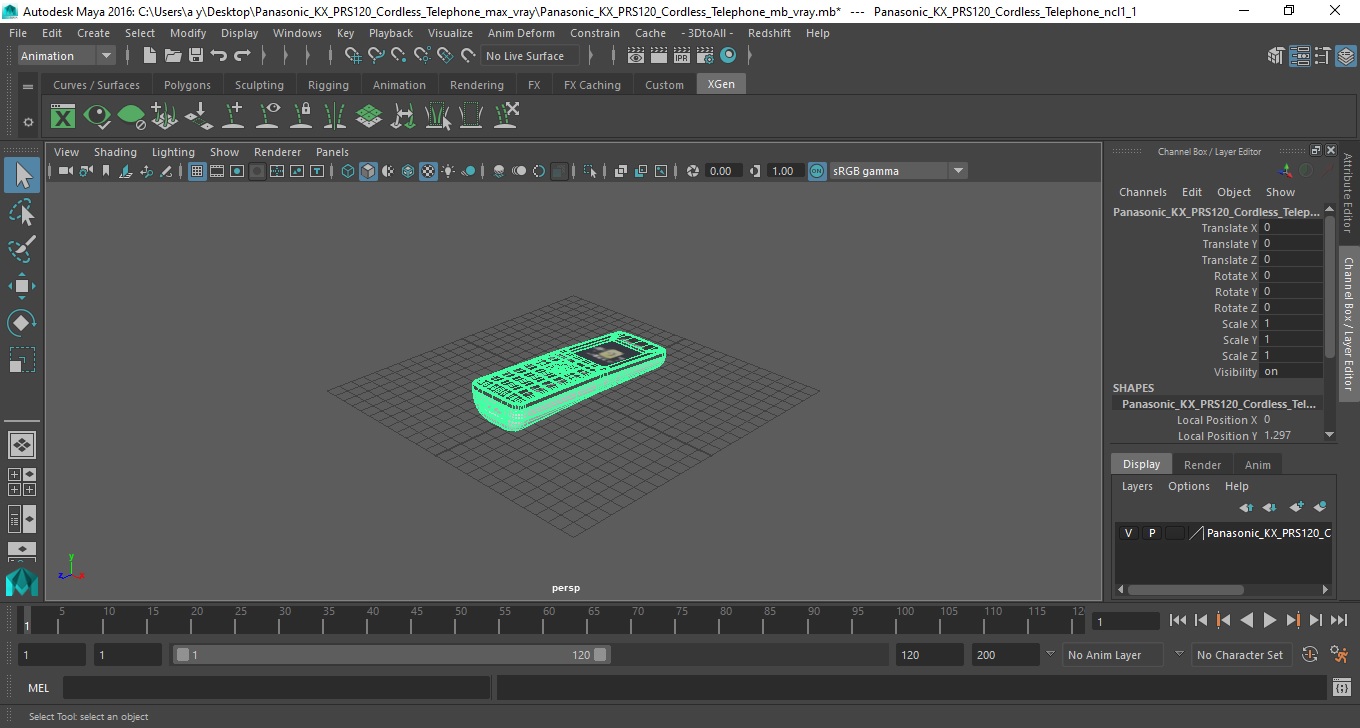Click the Paint Selection tool icon
Screen dimensions: 1360x728
22,249
